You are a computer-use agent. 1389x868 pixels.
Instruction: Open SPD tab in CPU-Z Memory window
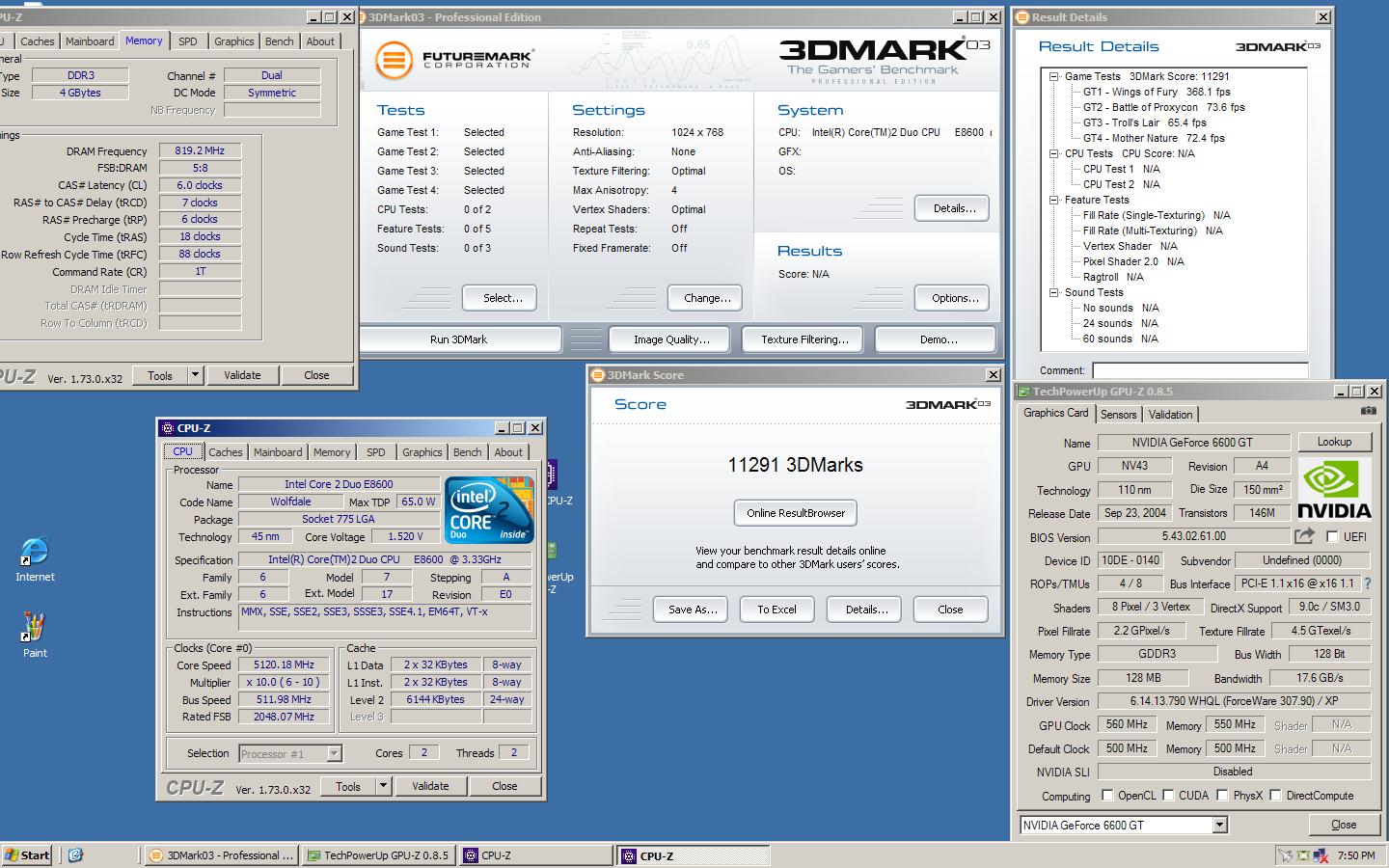point(188,41)
